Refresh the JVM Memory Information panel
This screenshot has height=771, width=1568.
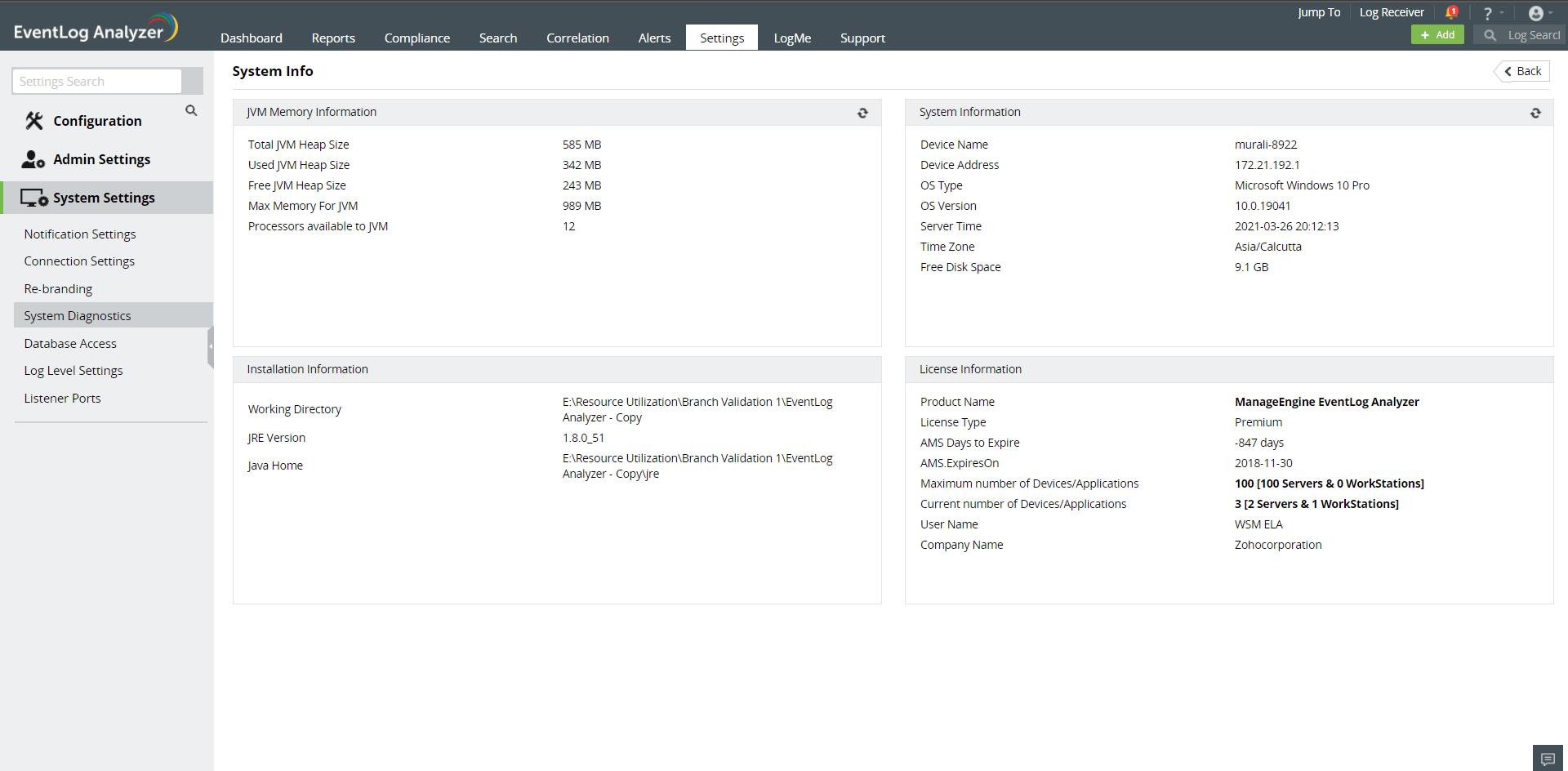click(x=862, y=113)
